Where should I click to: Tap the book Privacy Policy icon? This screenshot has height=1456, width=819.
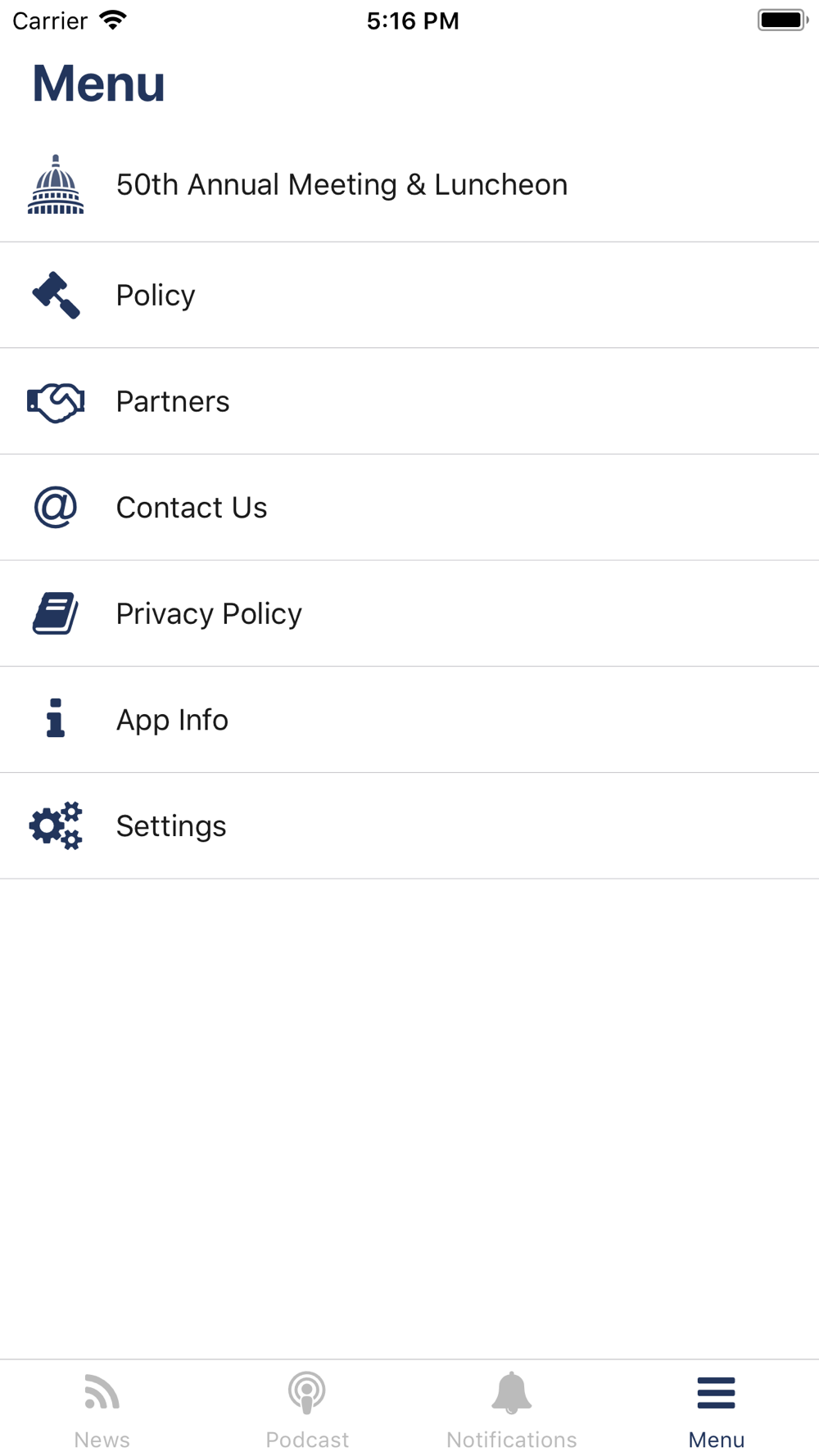[56, 613]
